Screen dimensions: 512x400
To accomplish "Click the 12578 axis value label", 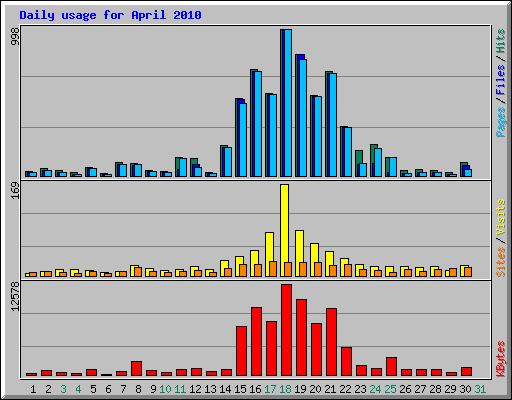I will 15,297.
